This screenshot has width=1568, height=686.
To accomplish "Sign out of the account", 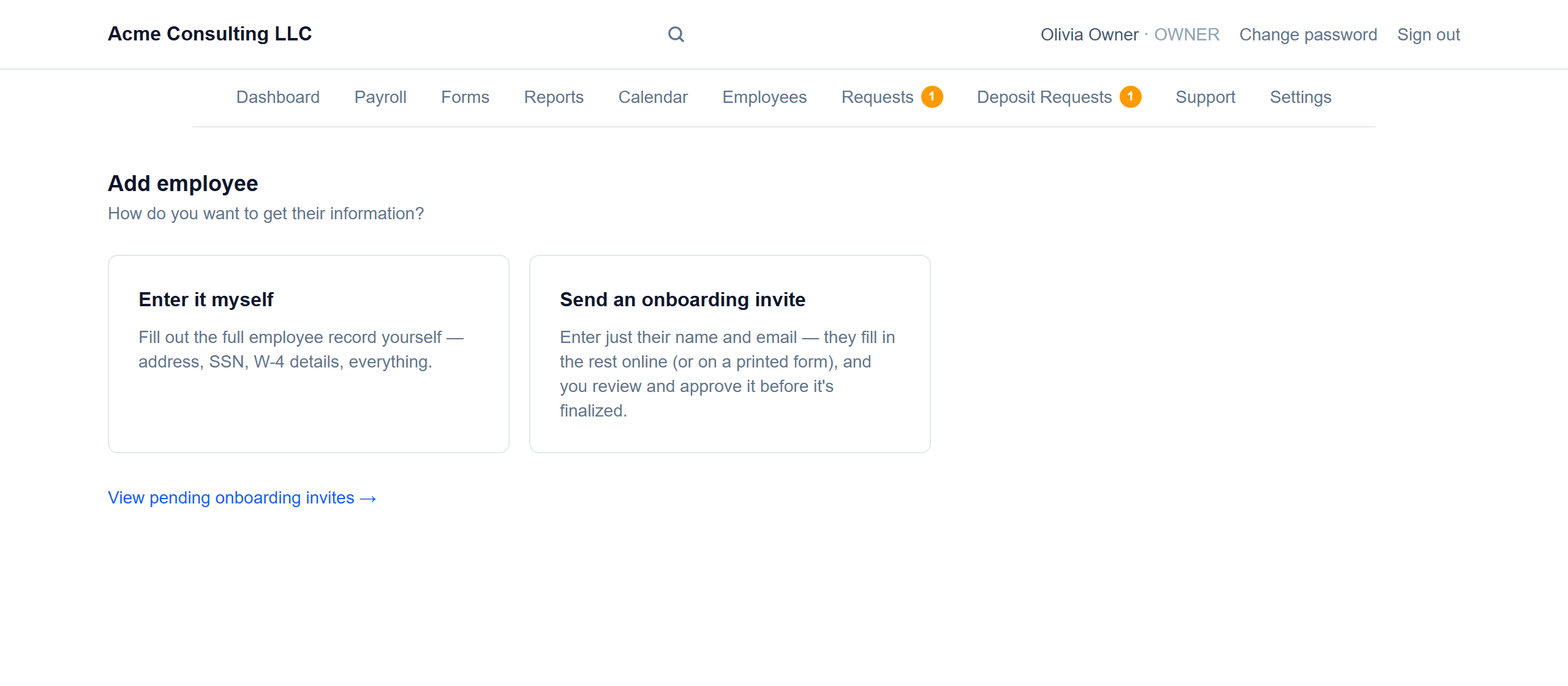I will coord(1428,34).
